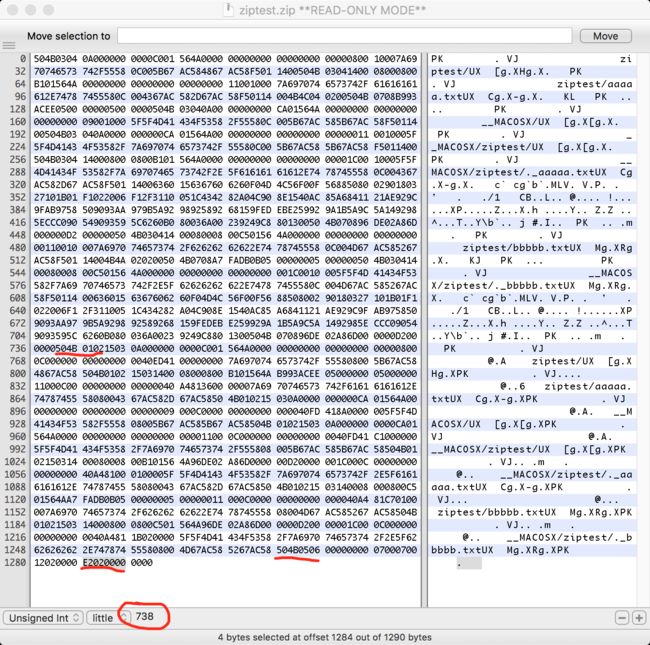Click ASCII text bbbb.txtUX on line 1248

pyautogui.click(x=462, y=550)
